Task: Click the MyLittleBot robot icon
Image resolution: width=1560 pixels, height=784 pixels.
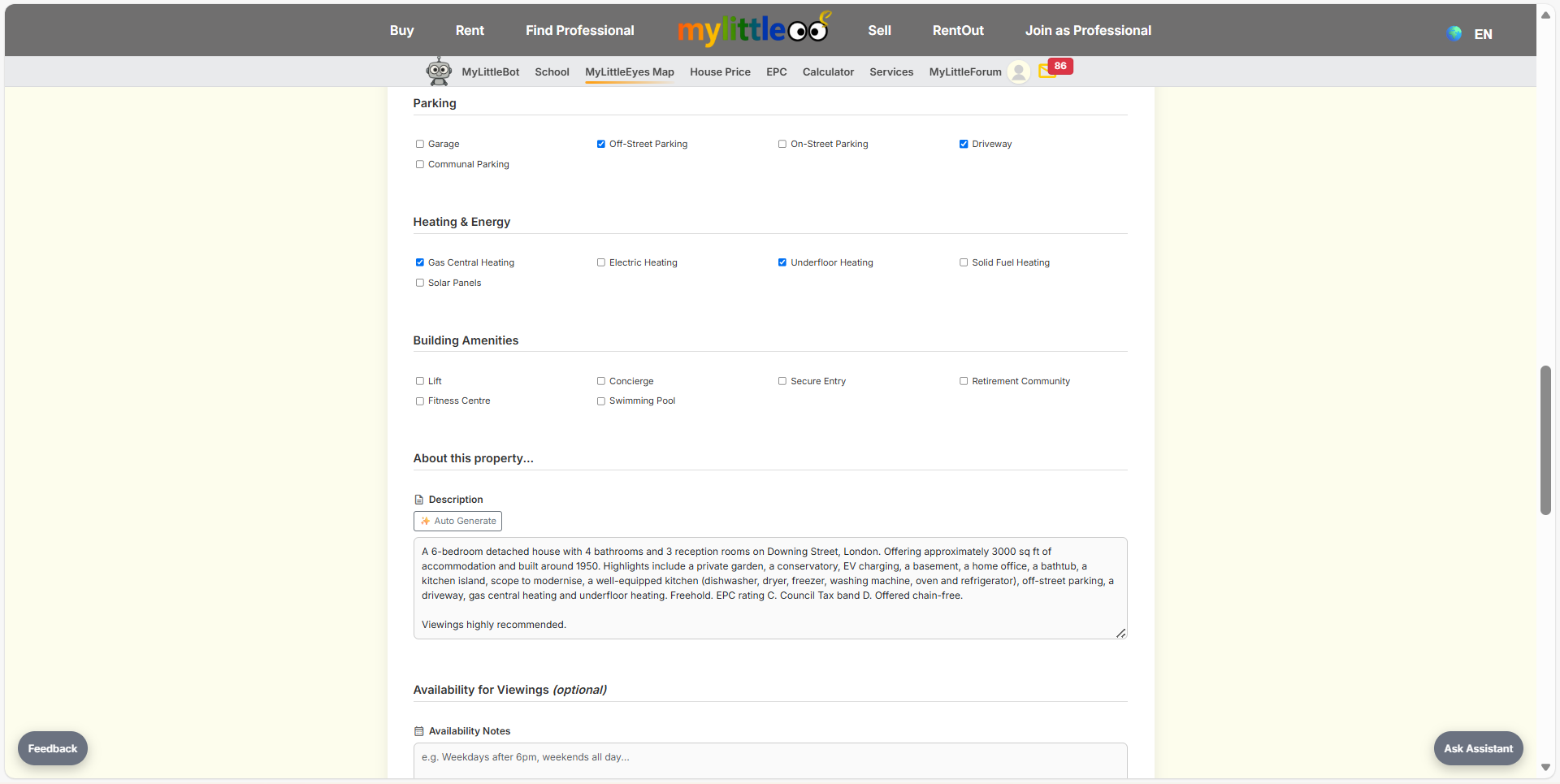Action: pyautogui.click(x=439, y=71)
